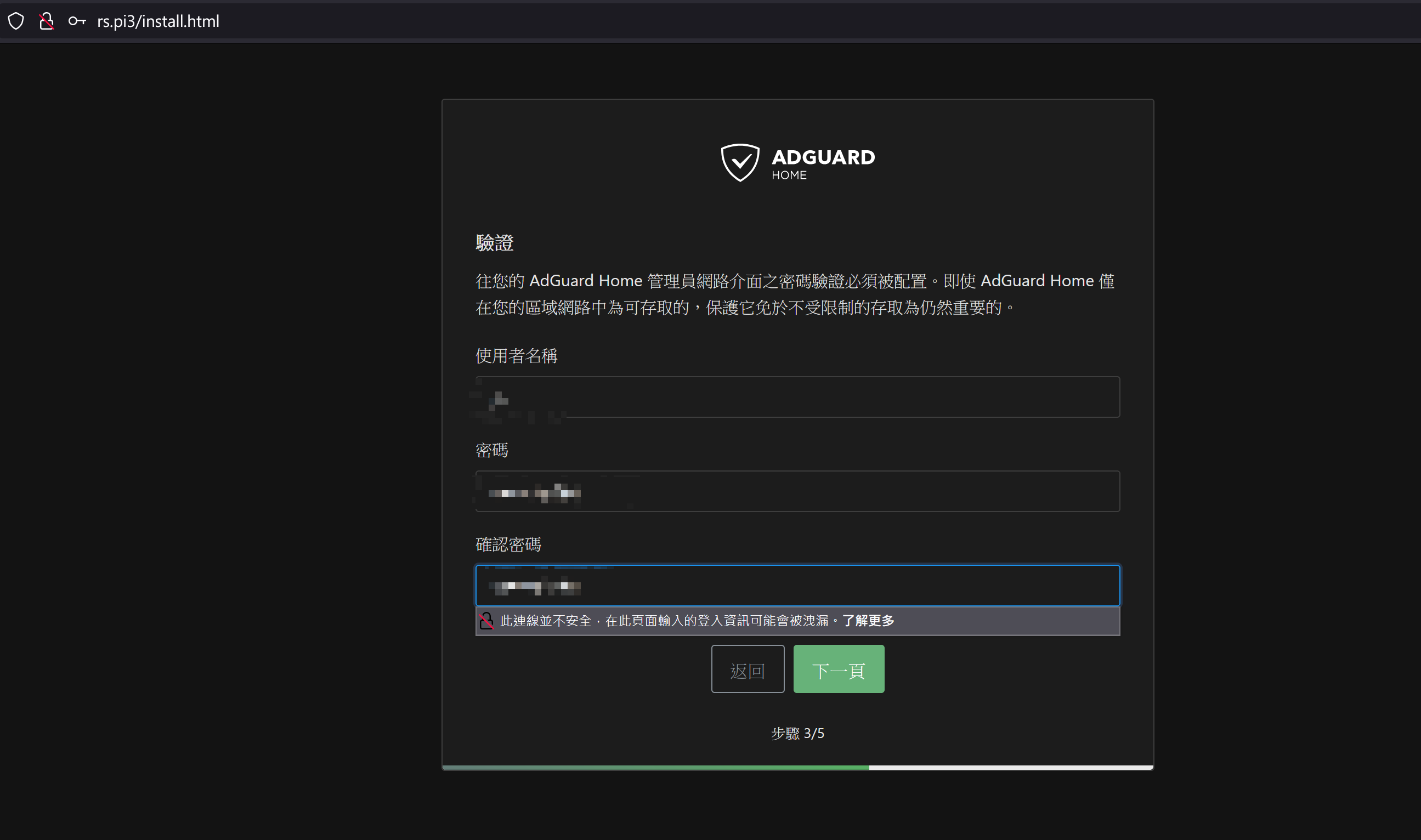Open the 了解更多 learn more link
The height and width of the screenshot is (840, 1421).
868,621
